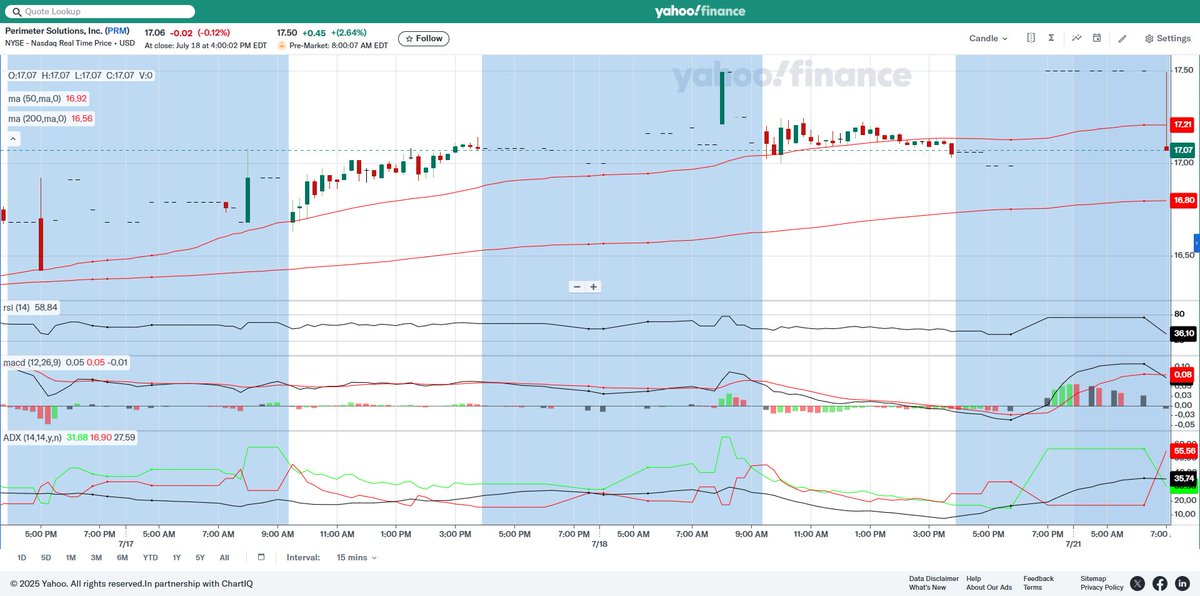The height and width of the screenshot is (596, 1200).
Task: Open the chart events line icon
Action: coord(1077,38)
